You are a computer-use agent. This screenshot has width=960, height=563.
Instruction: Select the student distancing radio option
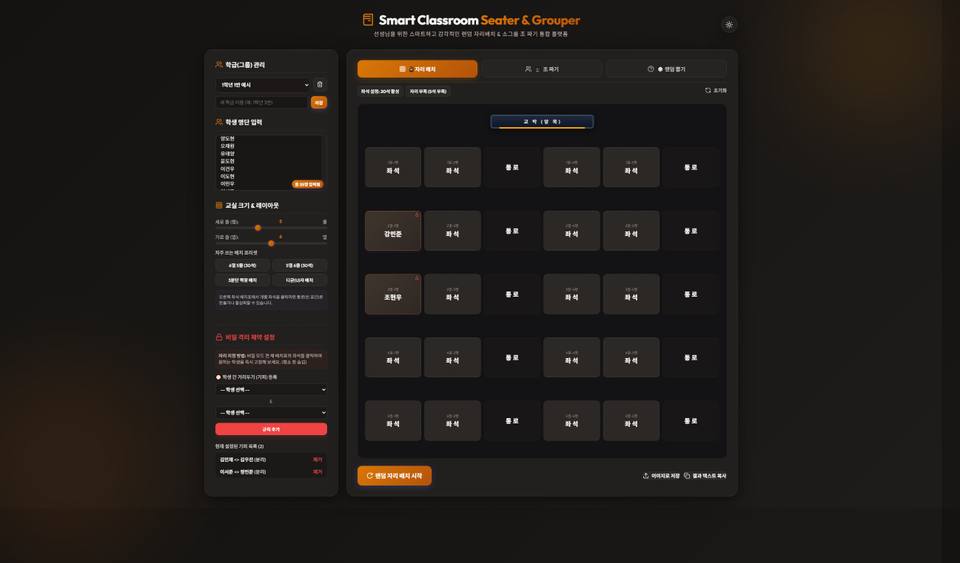(x=218, y=377)
